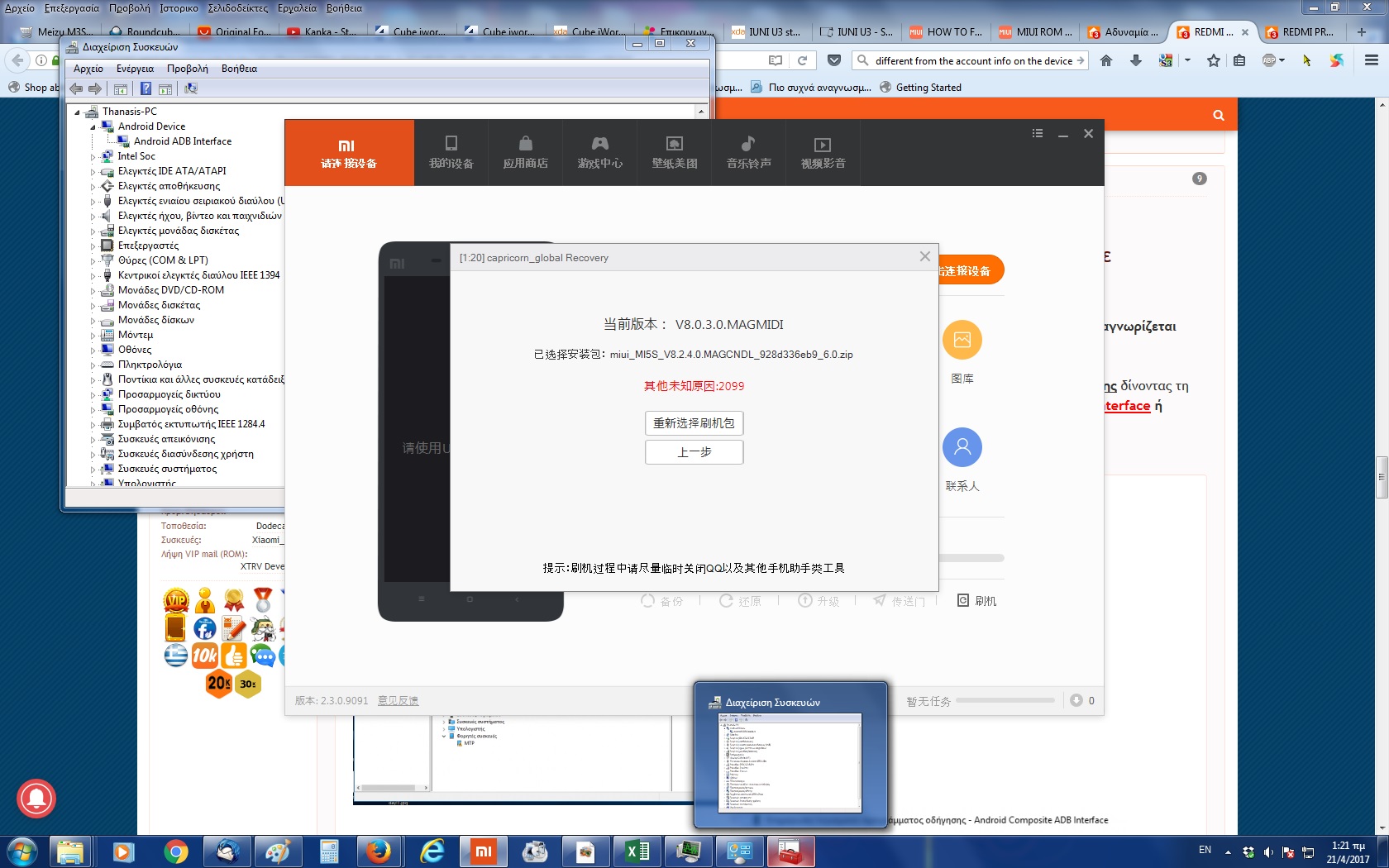Click the reselect ROM package button
Screen dimensions: 1389x868
694,423
